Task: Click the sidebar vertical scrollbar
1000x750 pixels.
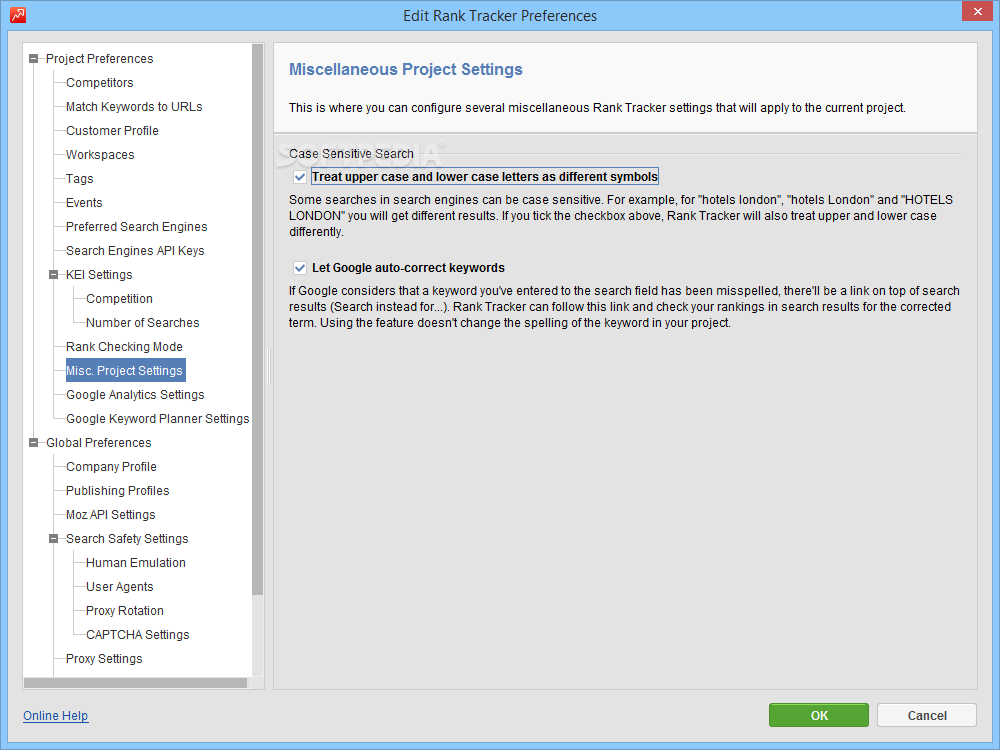Action: (258, 320)
